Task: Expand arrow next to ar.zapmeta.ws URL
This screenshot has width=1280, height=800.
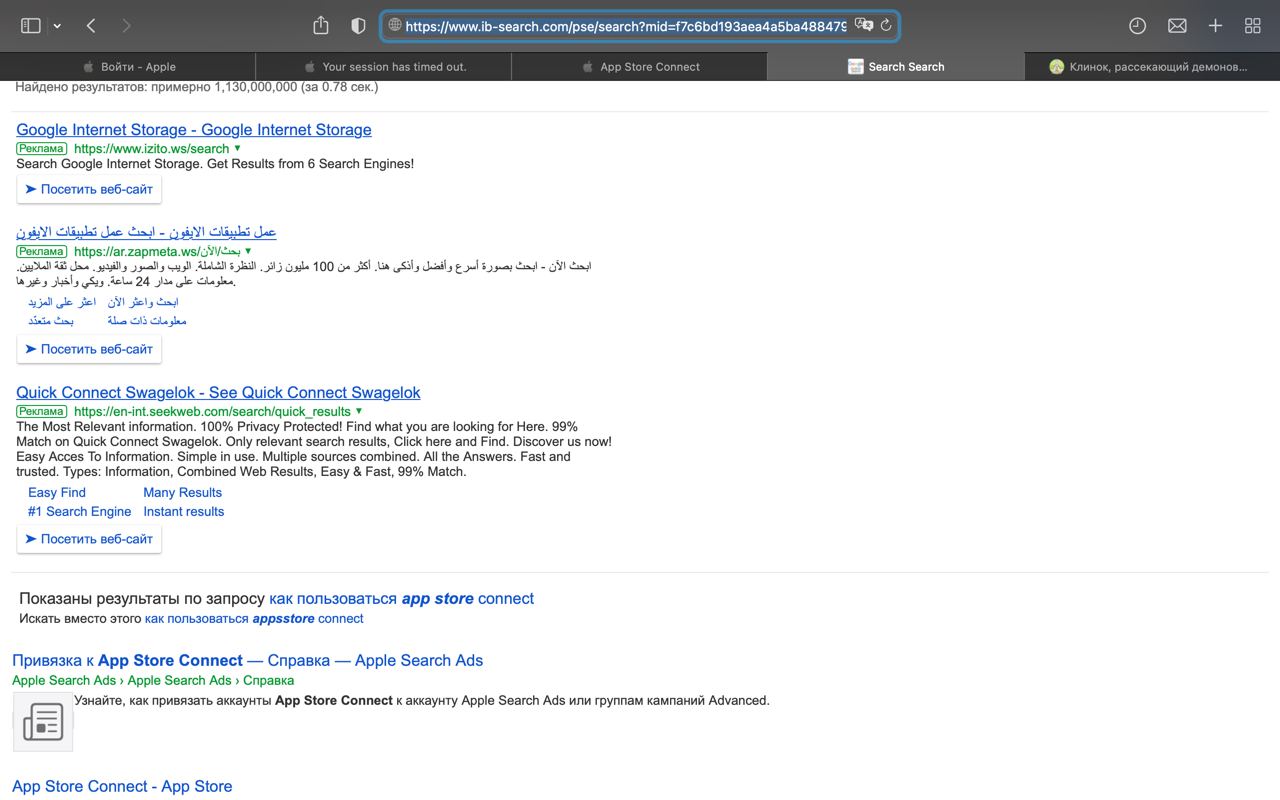Action: tap(248, 251)
